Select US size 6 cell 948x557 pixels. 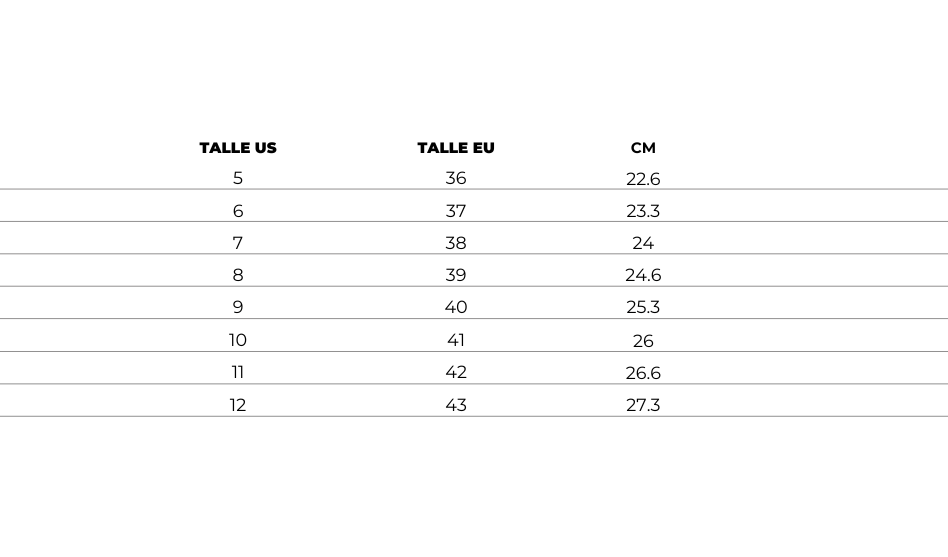click(238, 211)
